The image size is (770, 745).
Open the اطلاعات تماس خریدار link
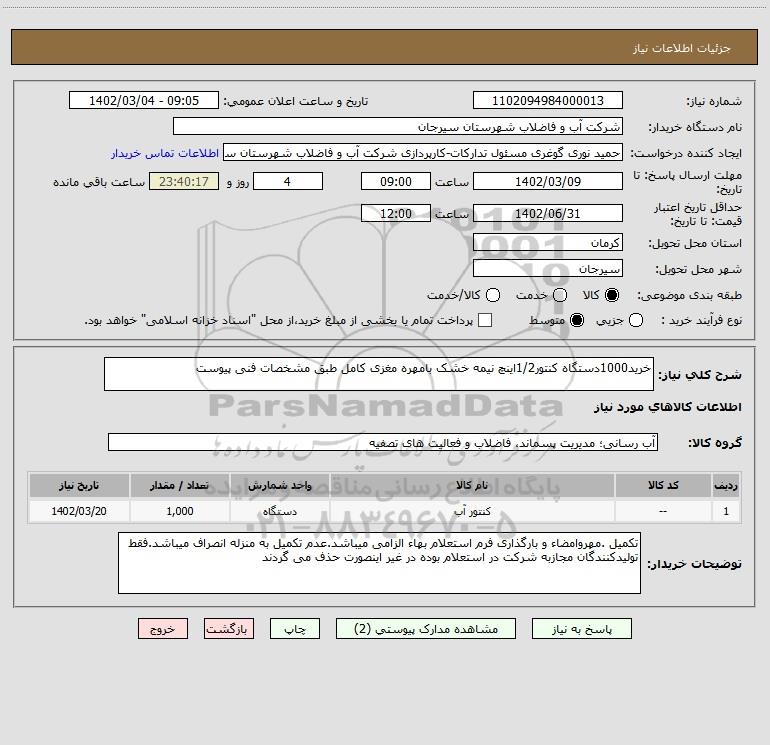click(165, 153)
